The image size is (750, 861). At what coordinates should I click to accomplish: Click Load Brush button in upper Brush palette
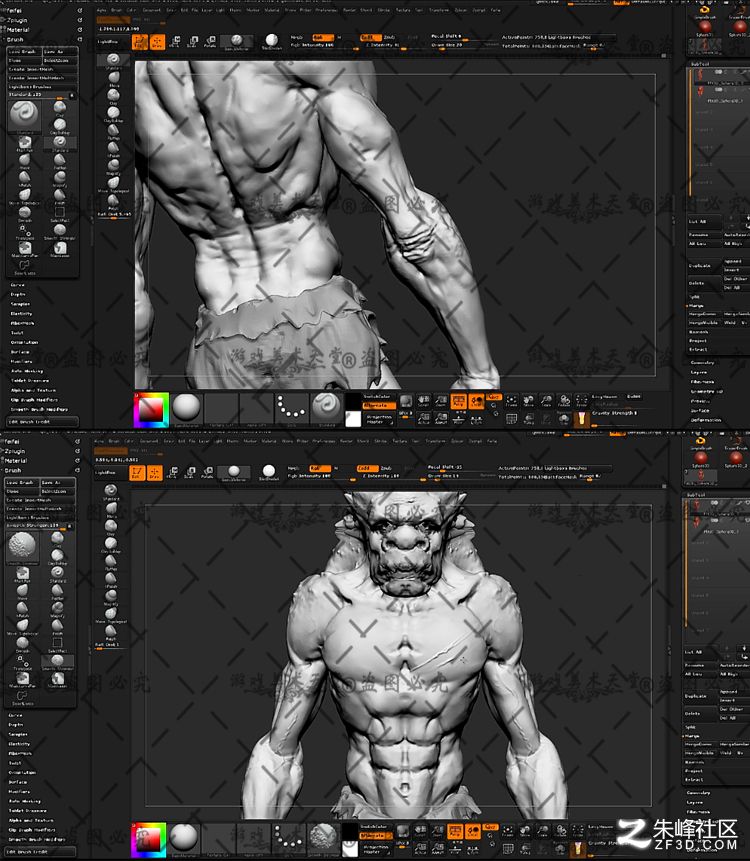(x=24, y=52)
